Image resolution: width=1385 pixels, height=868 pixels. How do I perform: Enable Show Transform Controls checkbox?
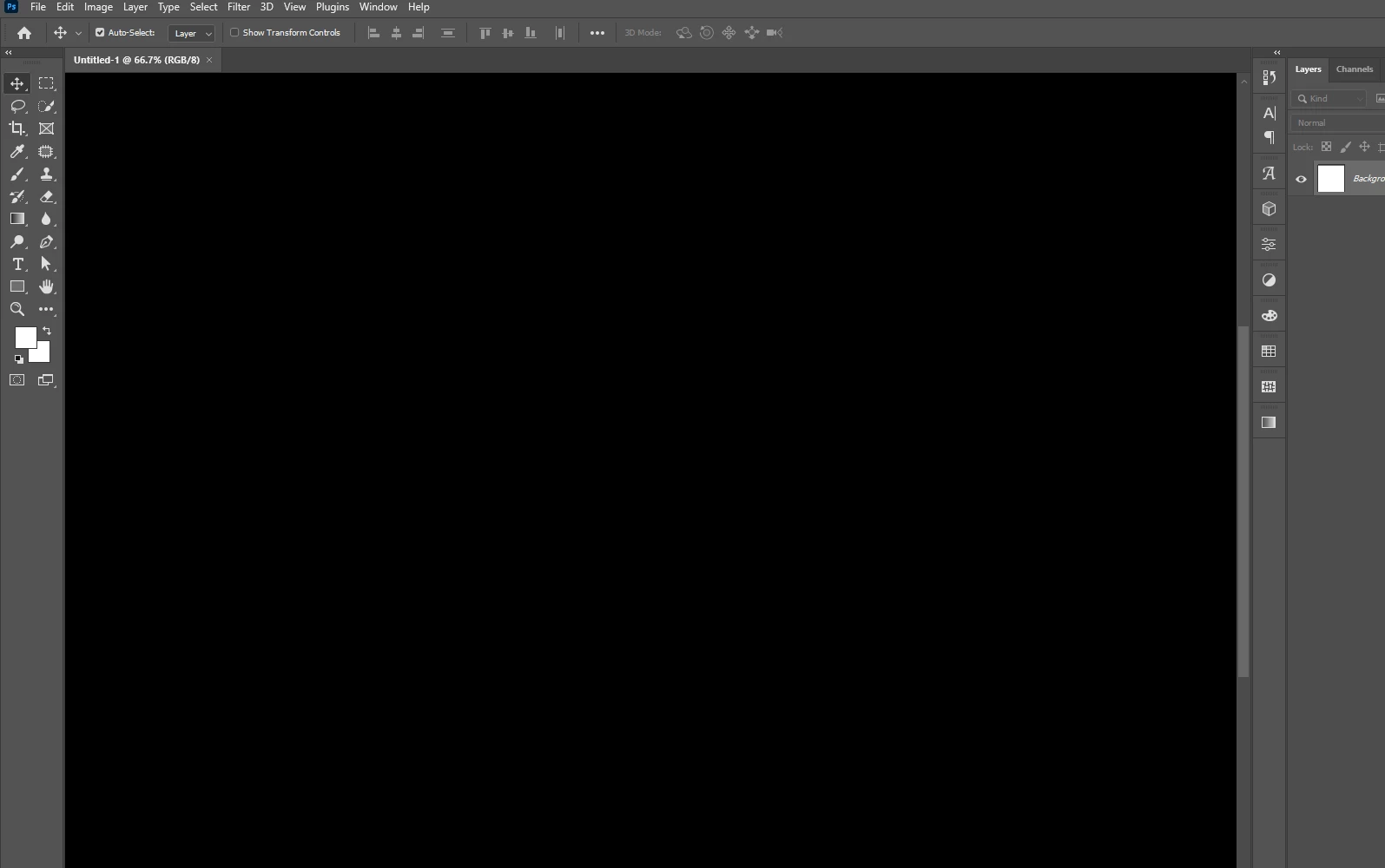pyautogui.click(x=234, y=33)
